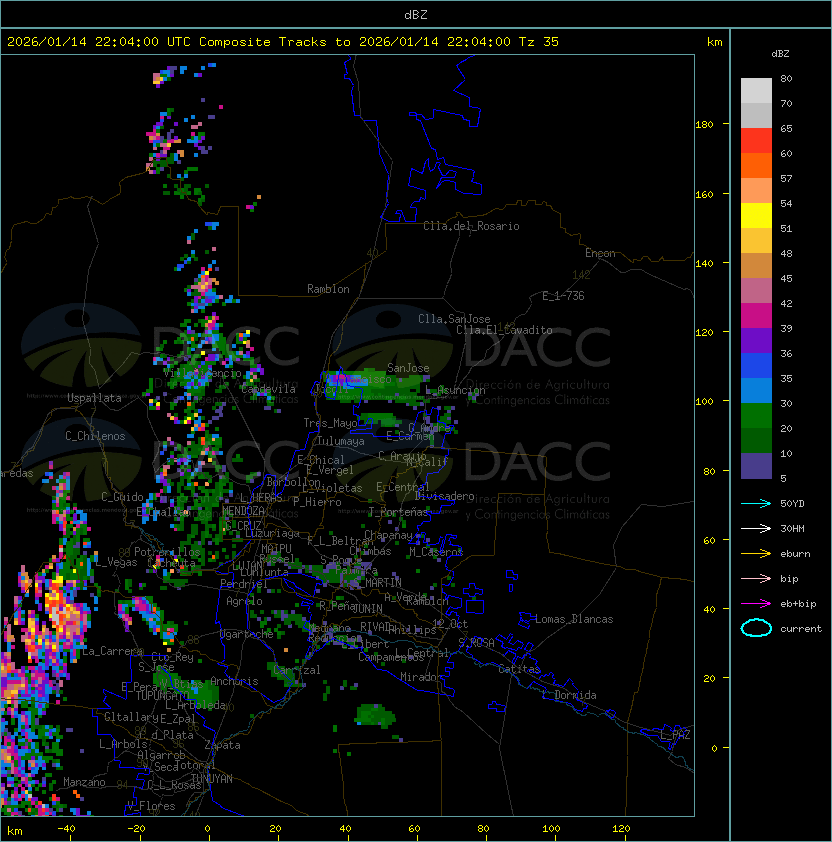Screen dimensions: 832x842
Task: Click the 'C_Guido' map label
Action: tap(122, 497)
